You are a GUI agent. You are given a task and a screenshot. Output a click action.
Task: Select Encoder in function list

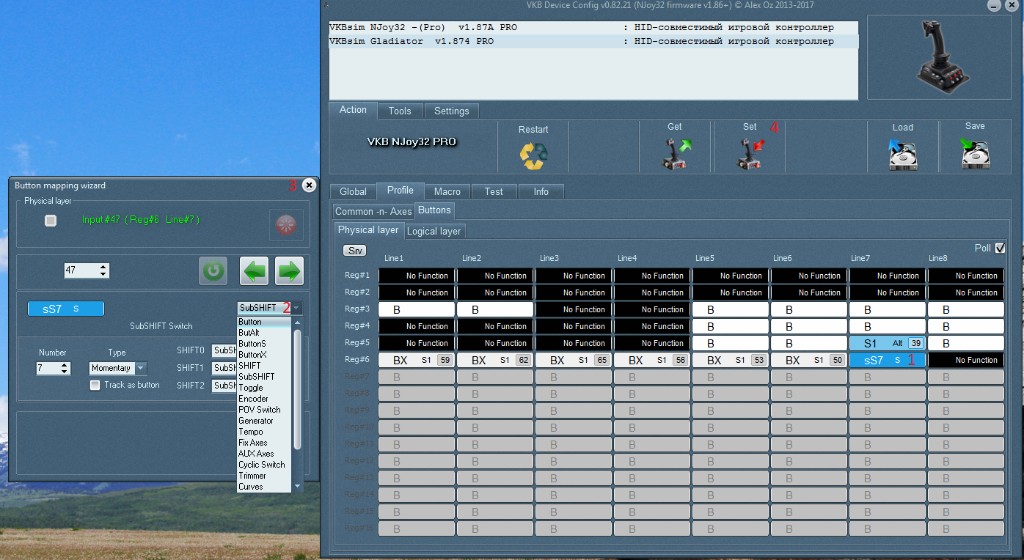pos(264,399)
